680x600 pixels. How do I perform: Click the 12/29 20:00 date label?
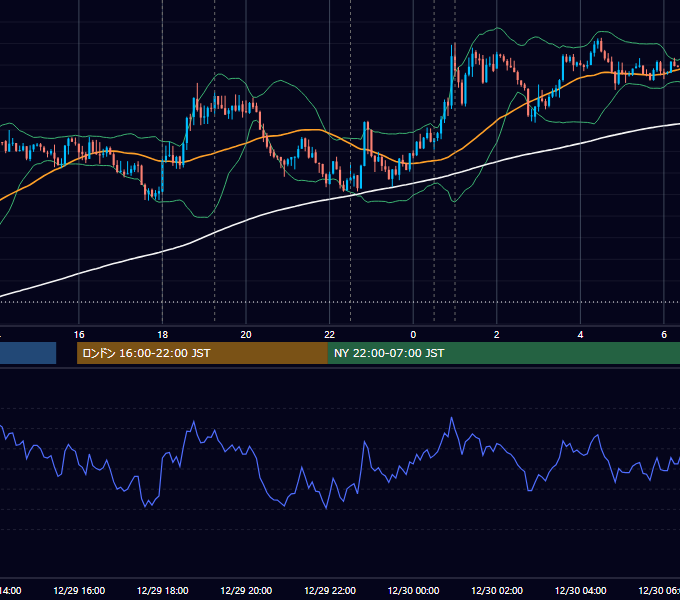246,590
